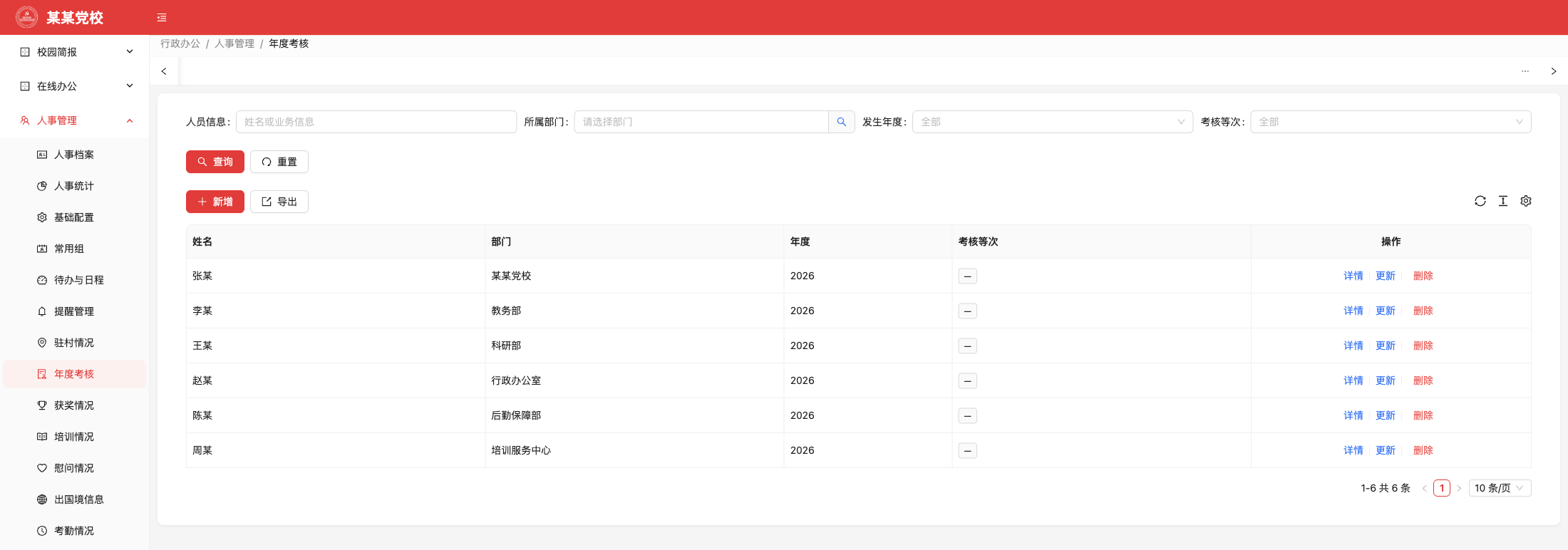Open 获奖情况 menu item
The image size is (1568, 550).
74,405
